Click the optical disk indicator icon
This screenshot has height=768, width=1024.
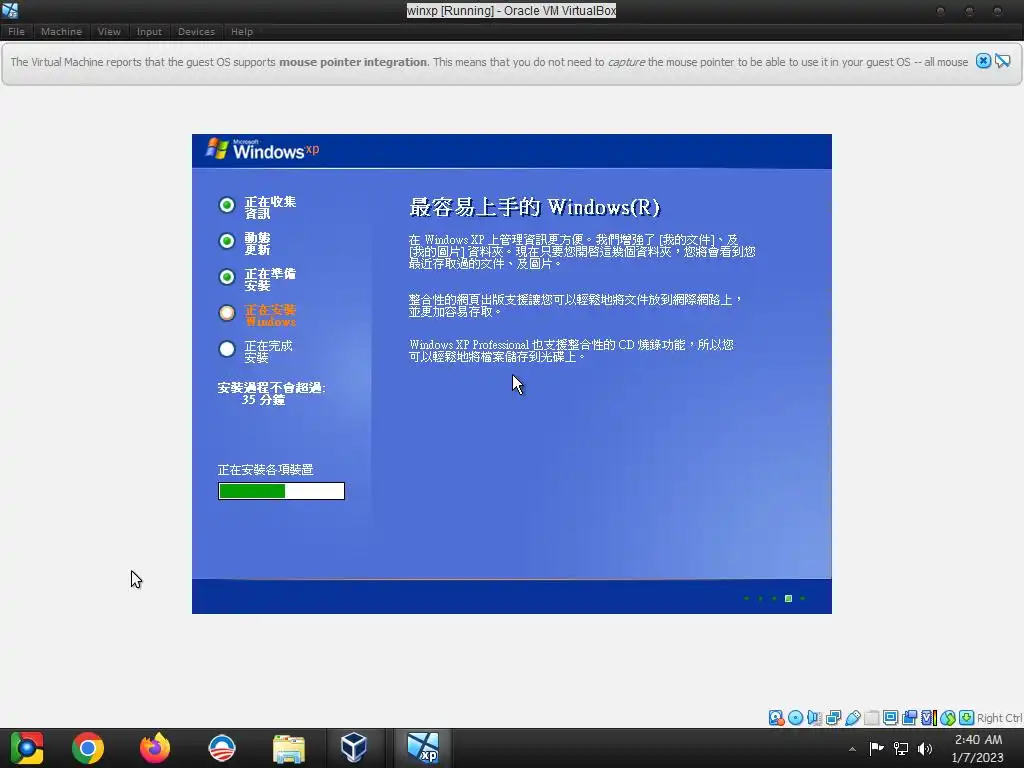click(795, 718)
